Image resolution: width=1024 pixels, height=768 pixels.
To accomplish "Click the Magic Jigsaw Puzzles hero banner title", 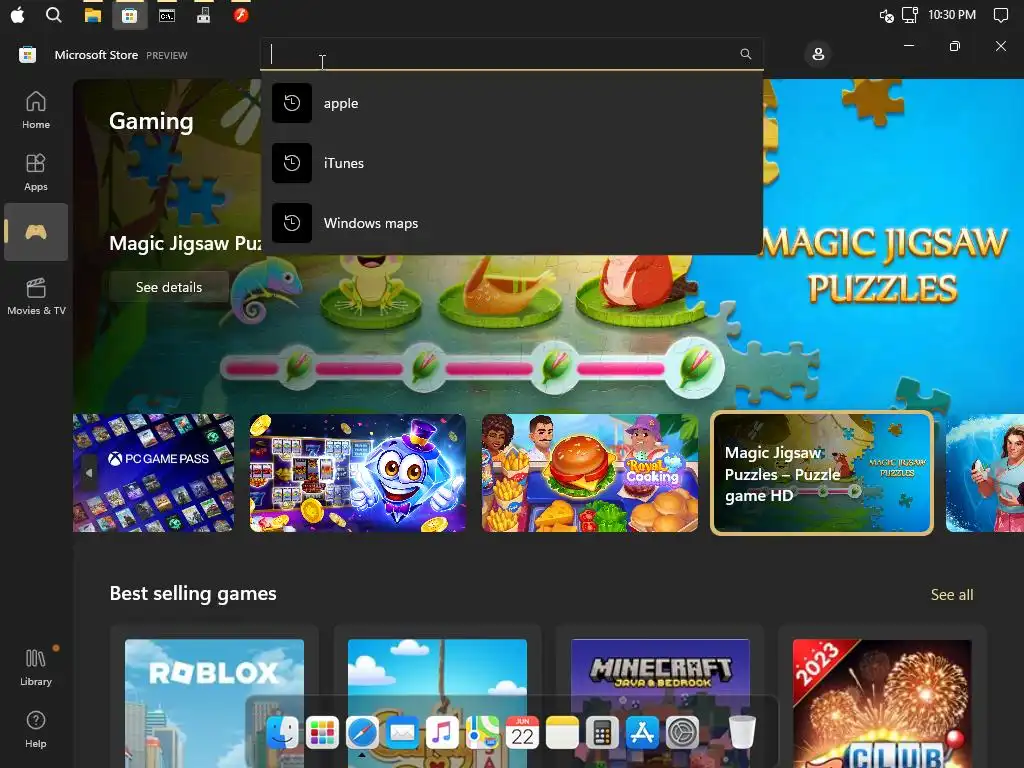I will [x=185, y=244].
